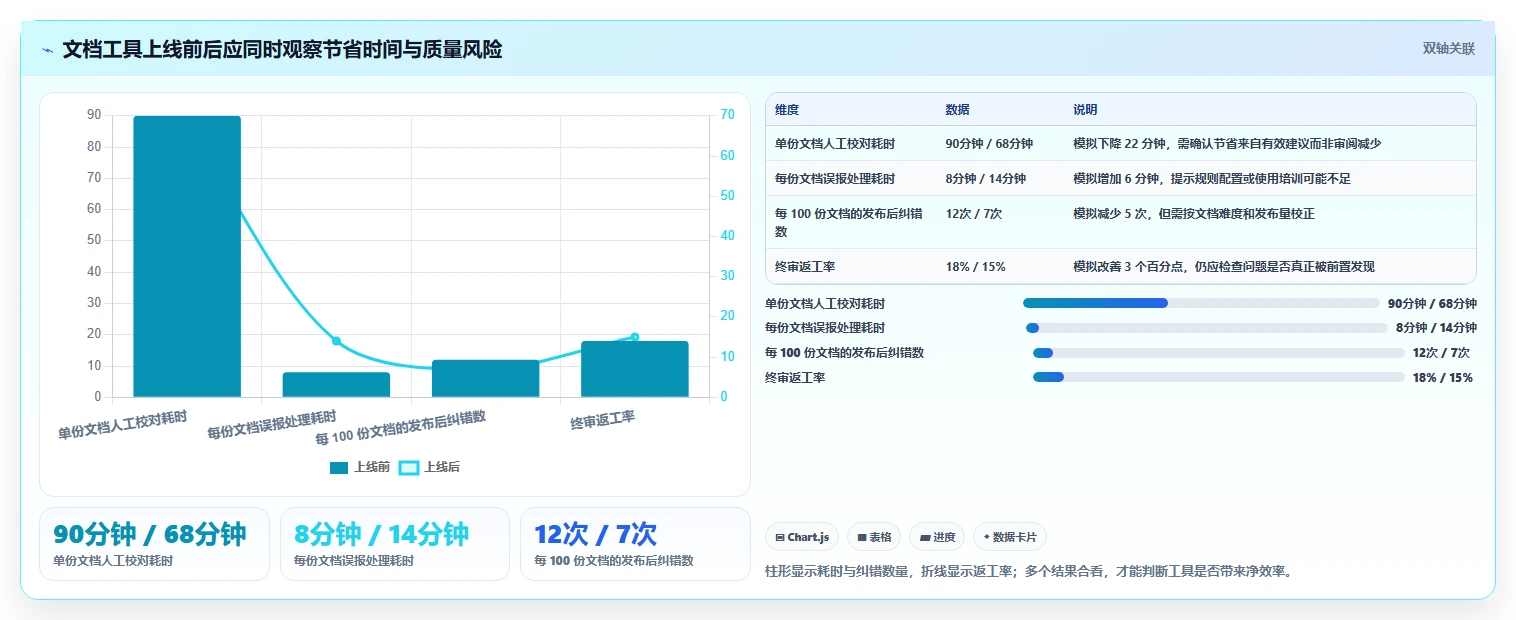Click the 90分钟 / 68分钟 data card
Viewport: 1516px width, 620px height.
[154, 544]
